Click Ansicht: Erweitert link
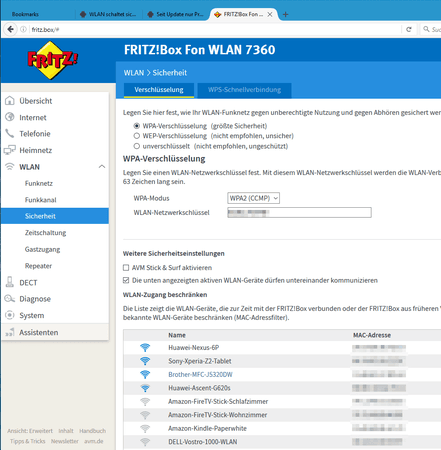This screenshot has height=450, width=441. click(30, 431)
